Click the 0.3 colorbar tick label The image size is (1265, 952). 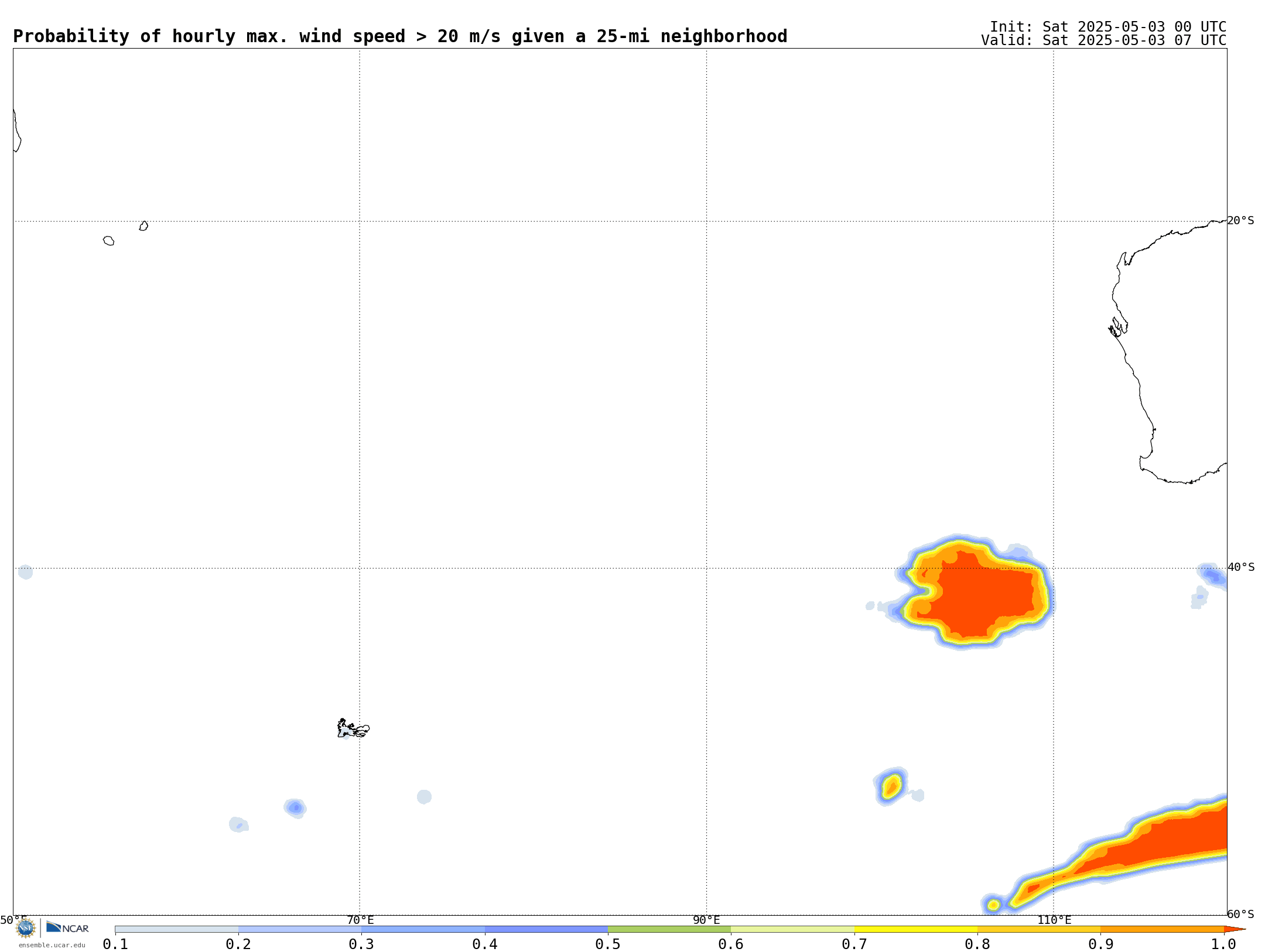361,944
